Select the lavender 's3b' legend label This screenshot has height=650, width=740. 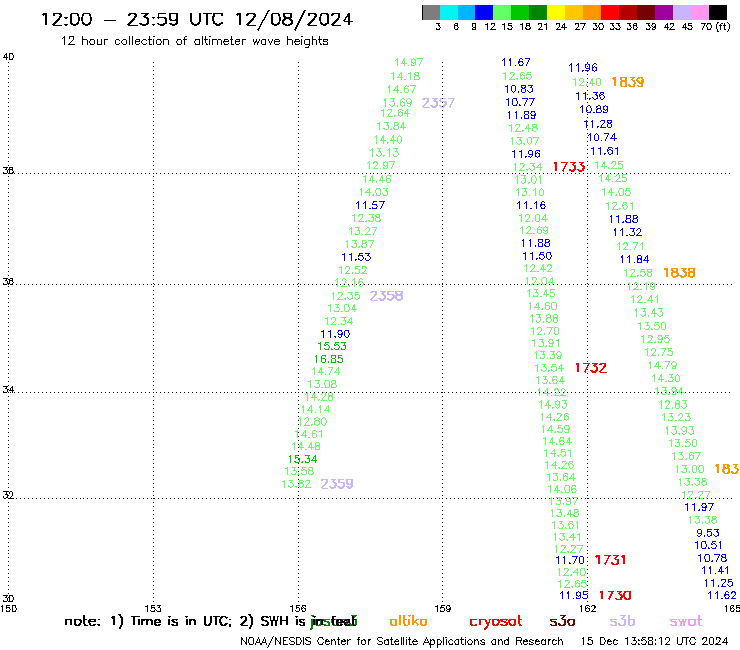(622, 621)
